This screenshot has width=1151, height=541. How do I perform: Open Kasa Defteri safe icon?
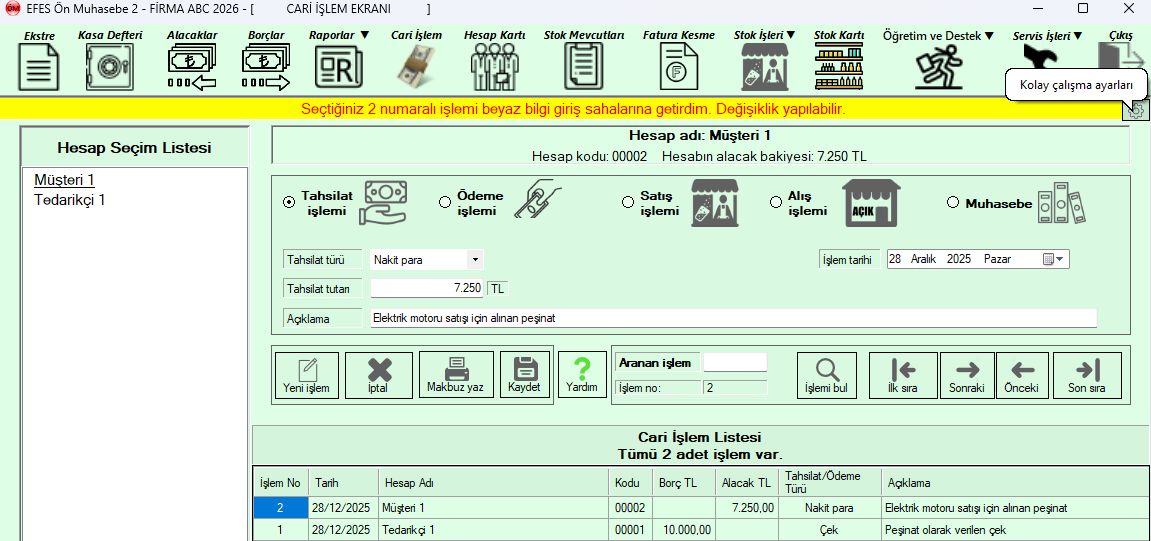[110, 67]
